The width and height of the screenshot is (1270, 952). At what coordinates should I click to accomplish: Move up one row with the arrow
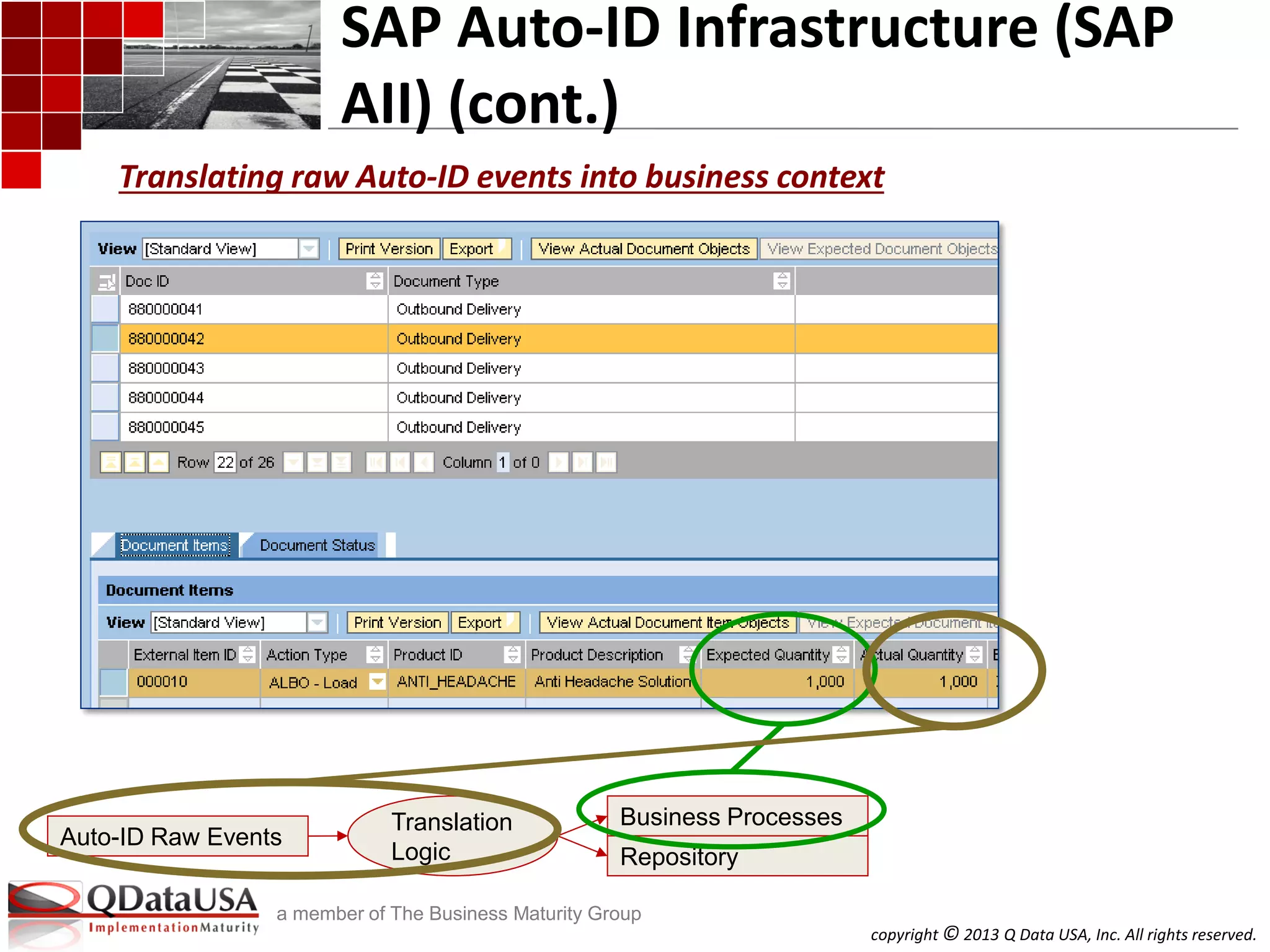(x=159, y=462)
